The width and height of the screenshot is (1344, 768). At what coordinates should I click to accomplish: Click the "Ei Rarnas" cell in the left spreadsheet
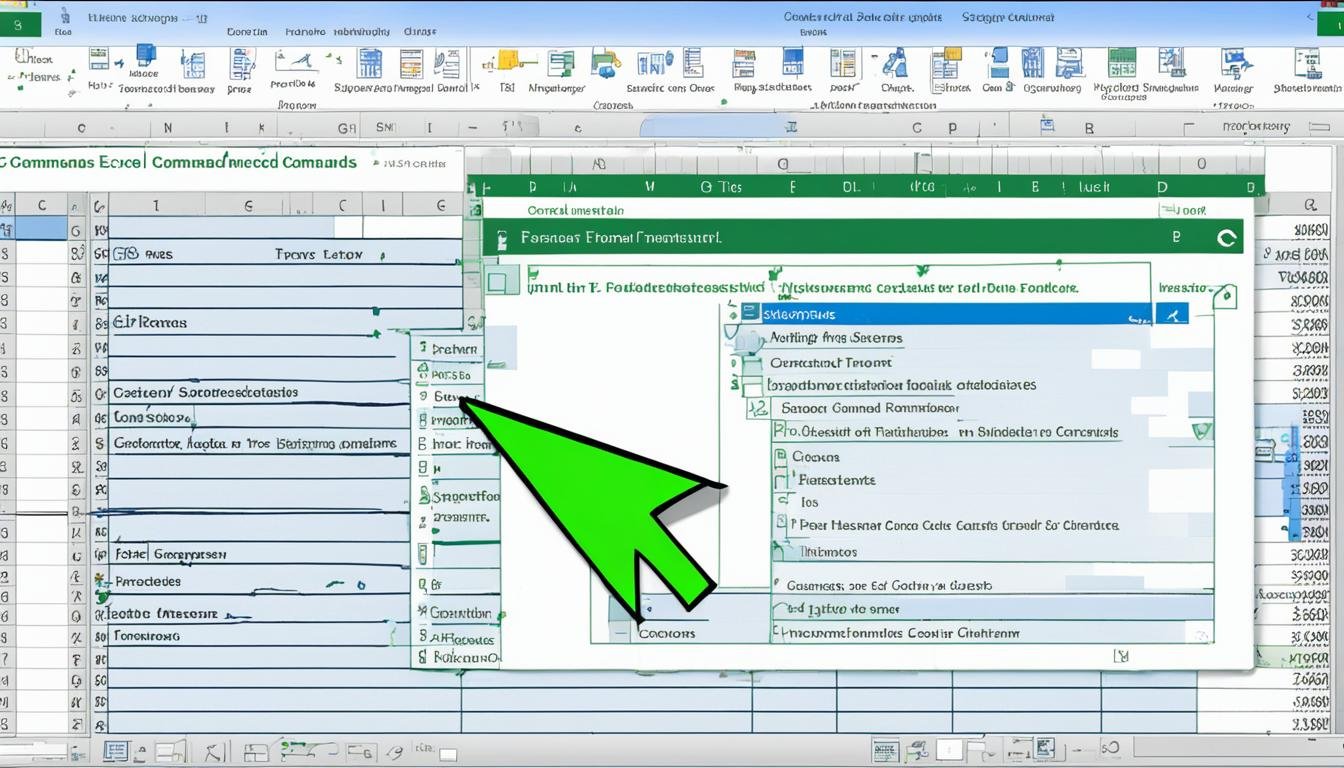click(150, 323)
